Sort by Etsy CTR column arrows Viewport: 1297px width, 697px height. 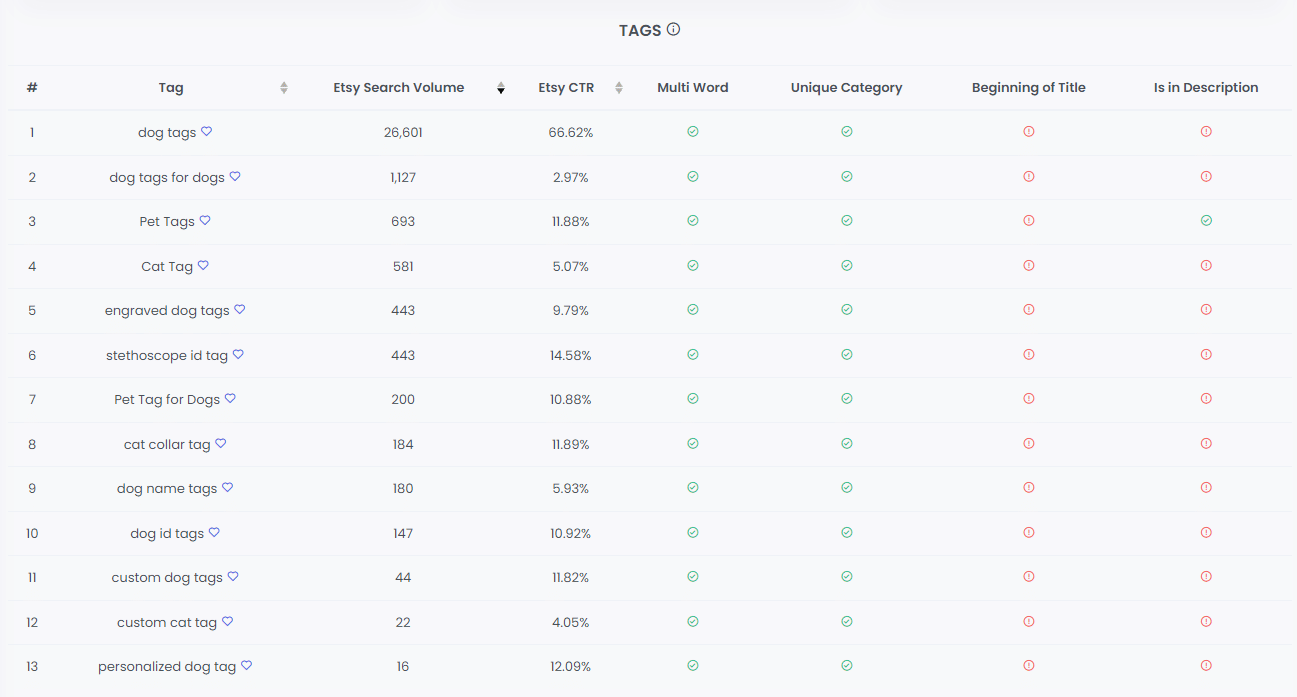coord(619,88)
